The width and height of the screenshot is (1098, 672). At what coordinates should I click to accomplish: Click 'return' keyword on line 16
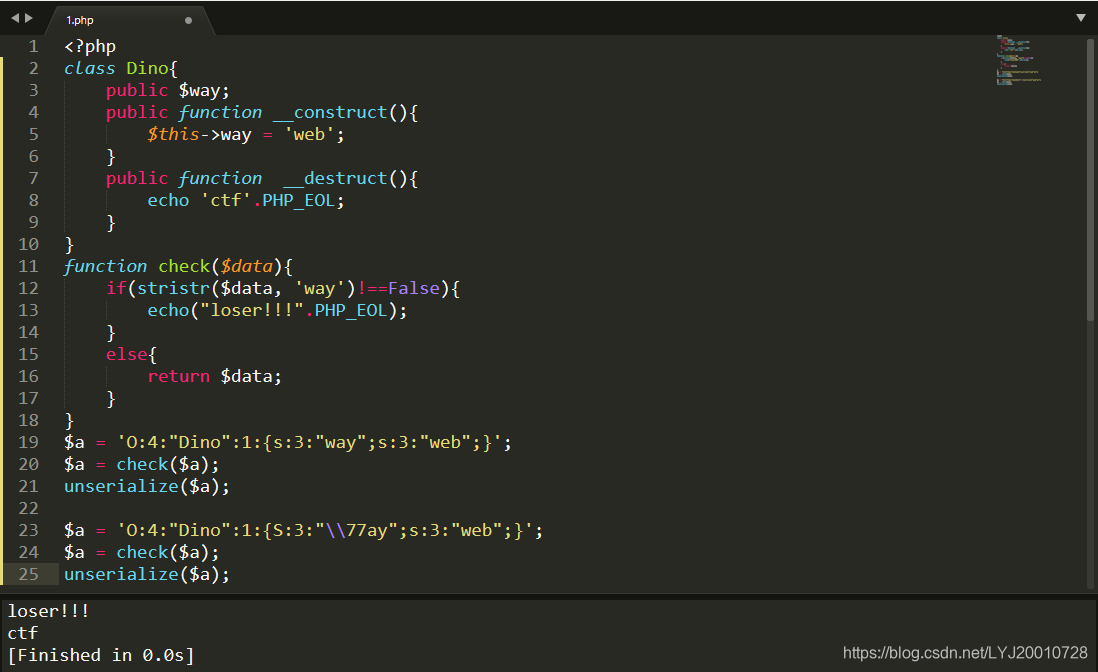pos(179,377)
